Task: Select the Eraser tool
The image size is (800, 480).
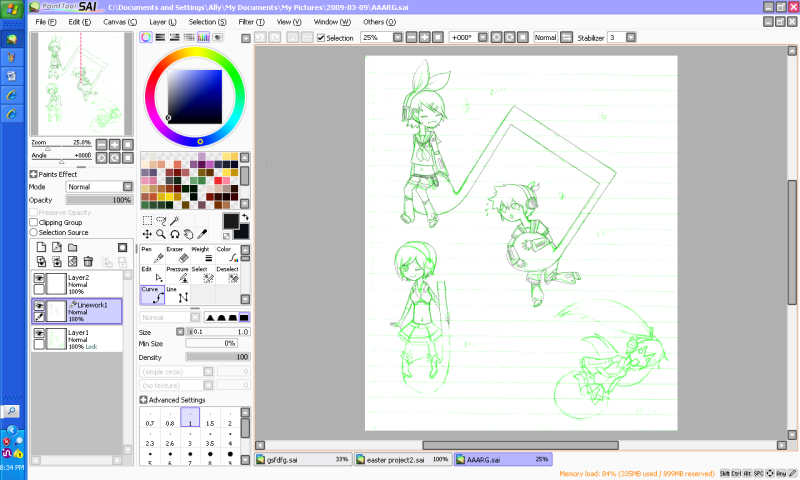Action: point(178,255)
